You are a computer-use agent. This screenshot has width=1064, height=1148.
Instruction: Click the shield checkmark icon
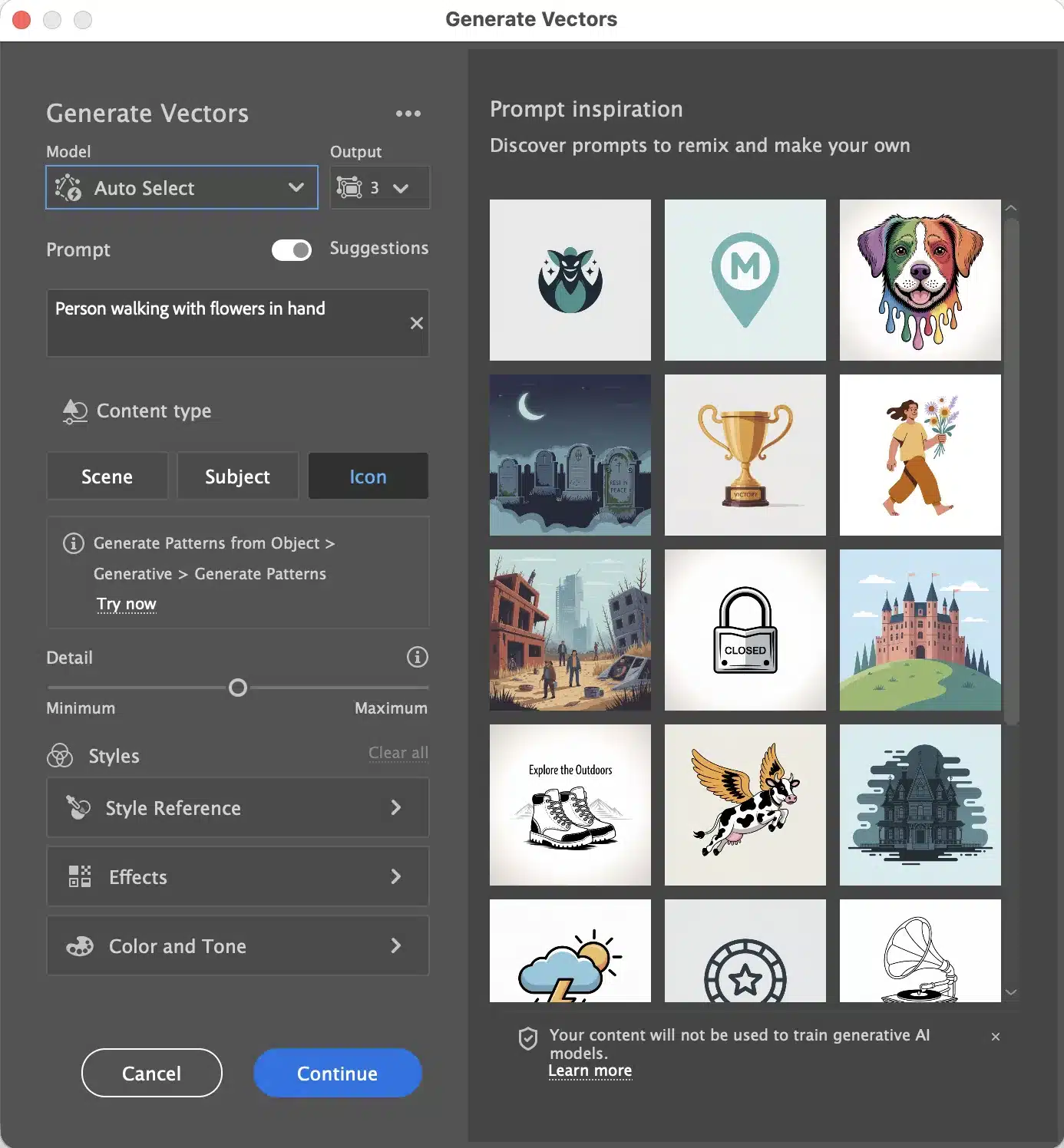click(528, 1038)
